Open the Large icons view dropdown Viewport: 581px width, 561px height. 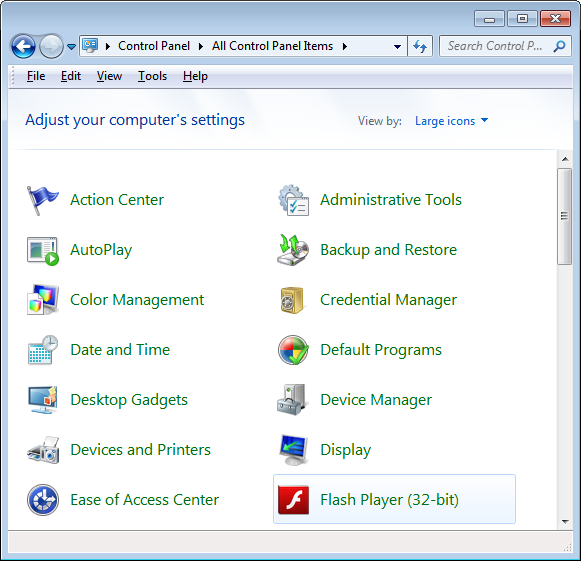tap(451, 121)
